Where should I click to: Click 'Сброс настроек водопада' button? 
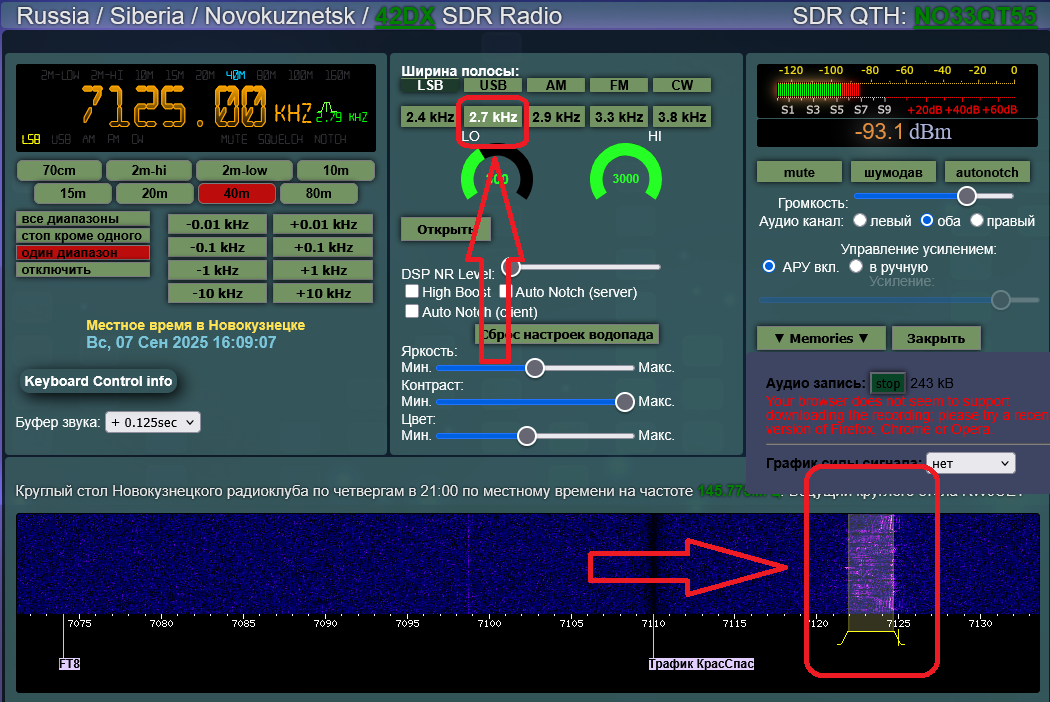click(567, 334)
